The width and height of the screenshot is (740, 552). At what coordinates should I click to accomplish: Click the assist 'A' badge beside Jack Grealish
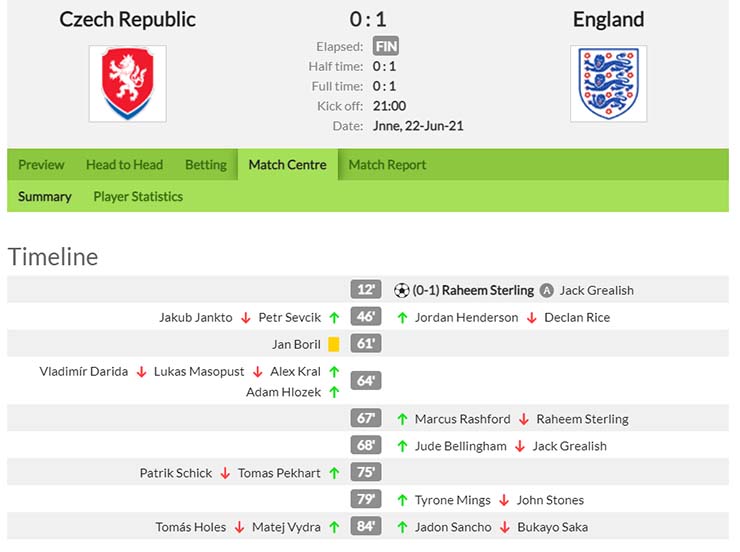point(547,290)
